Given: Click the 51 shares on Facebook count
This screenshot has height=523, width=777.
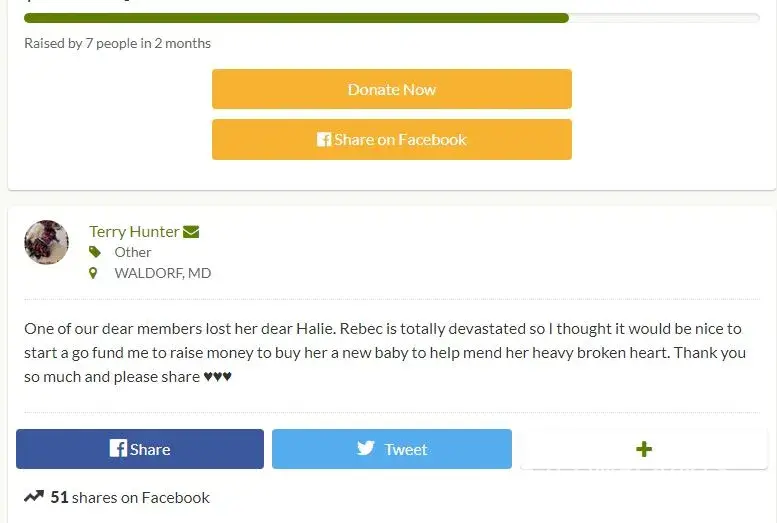Looking at the screenshot, I should click(x=130, y=497).
